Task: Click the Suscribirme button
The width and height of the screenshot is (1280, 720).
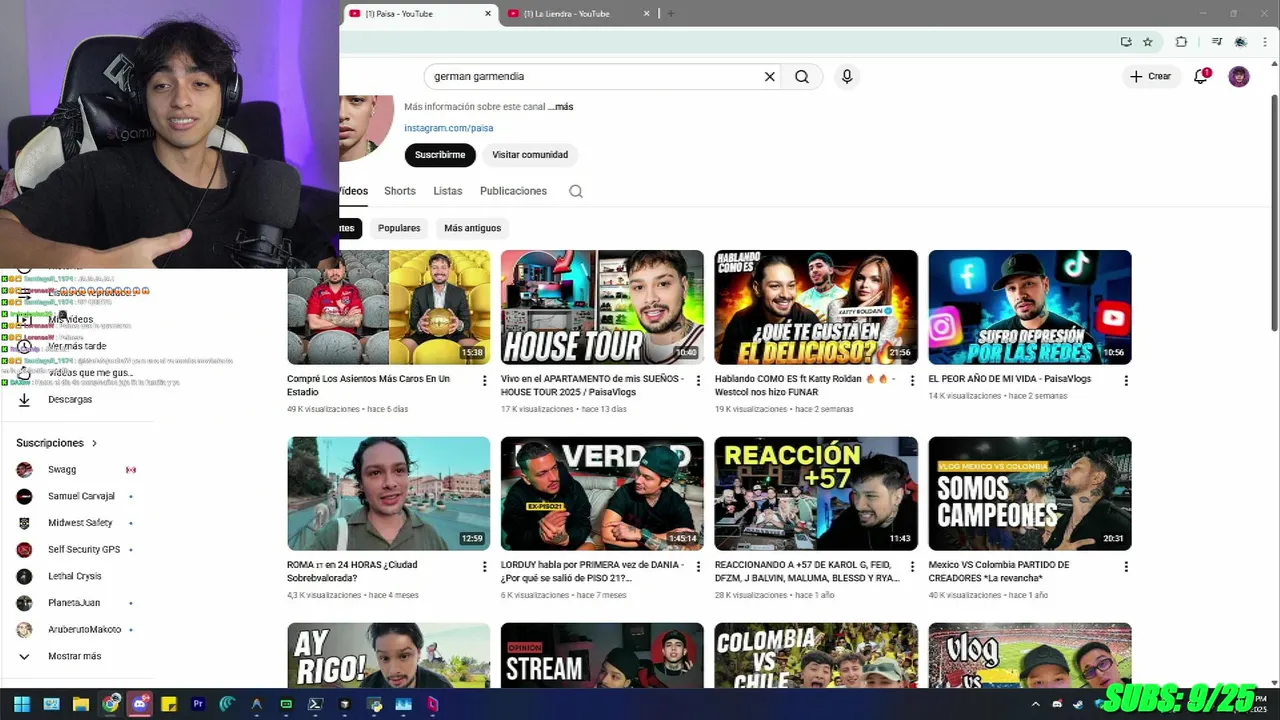Action: click(x=440, y=155)
